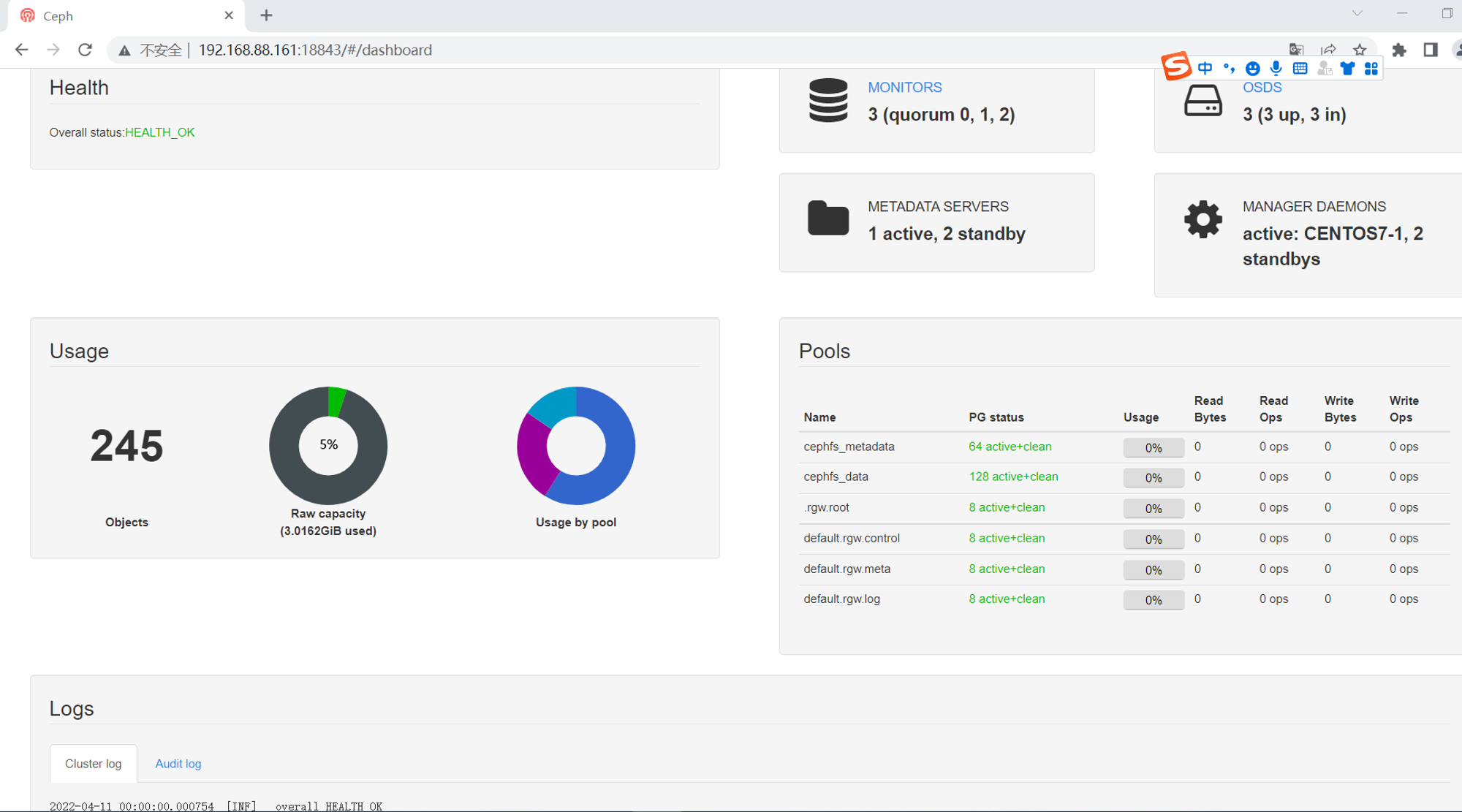Viewport: 1462px width, 812px height.
Task: Click .rgw.root 0% usage bar
Action: pos(1154,508)
